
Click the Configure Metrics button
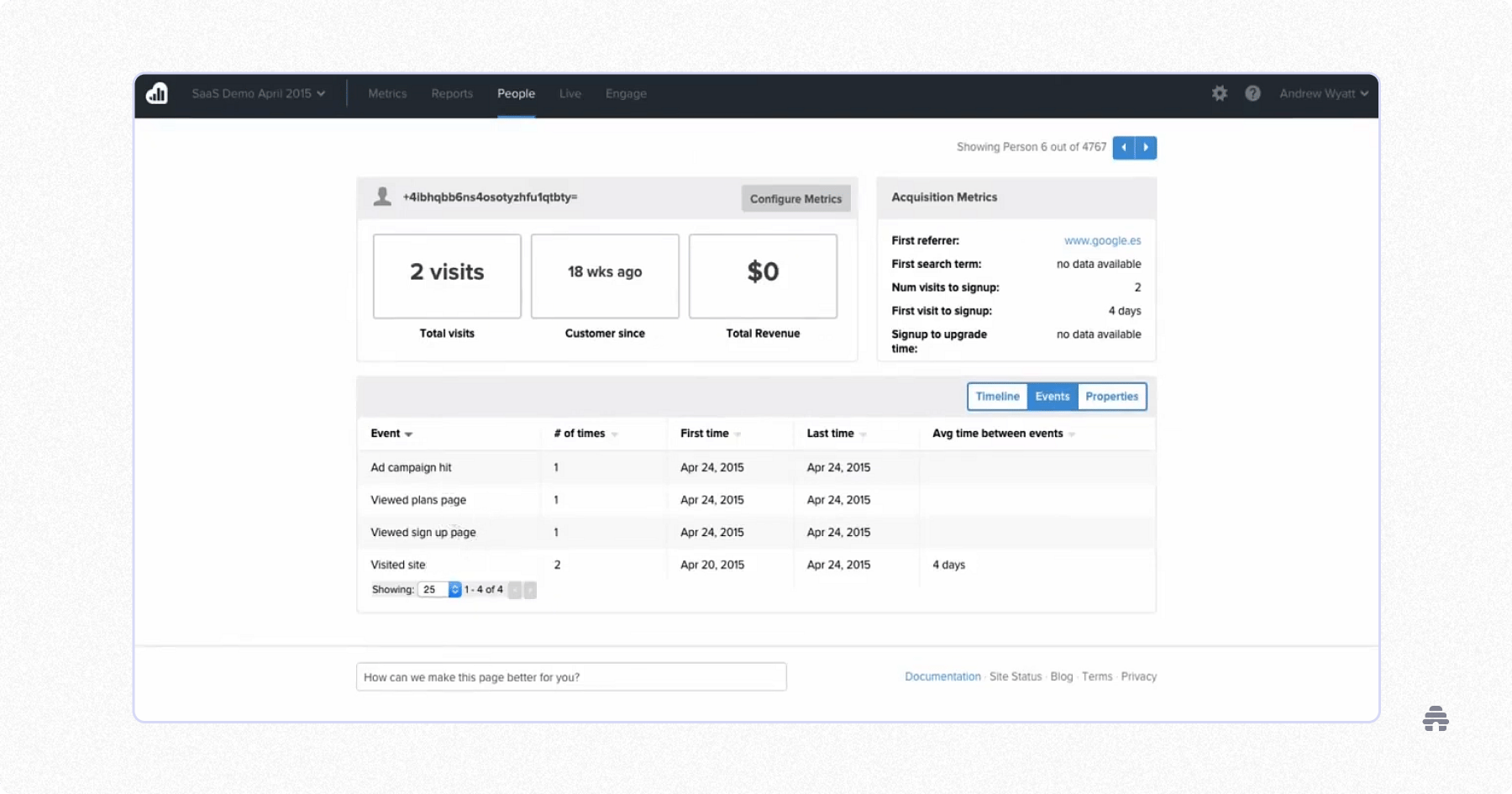(795, 198)
